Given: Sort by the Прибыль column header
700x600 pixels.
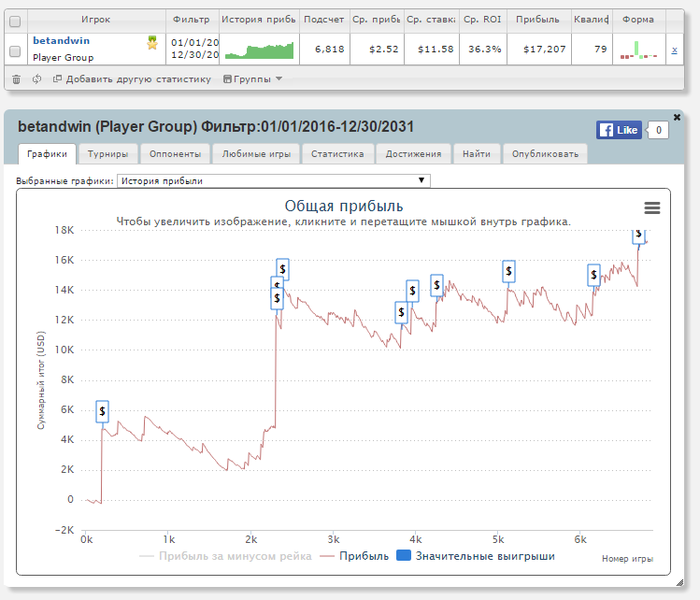Looking at the screenshot, I should (538, 20).
